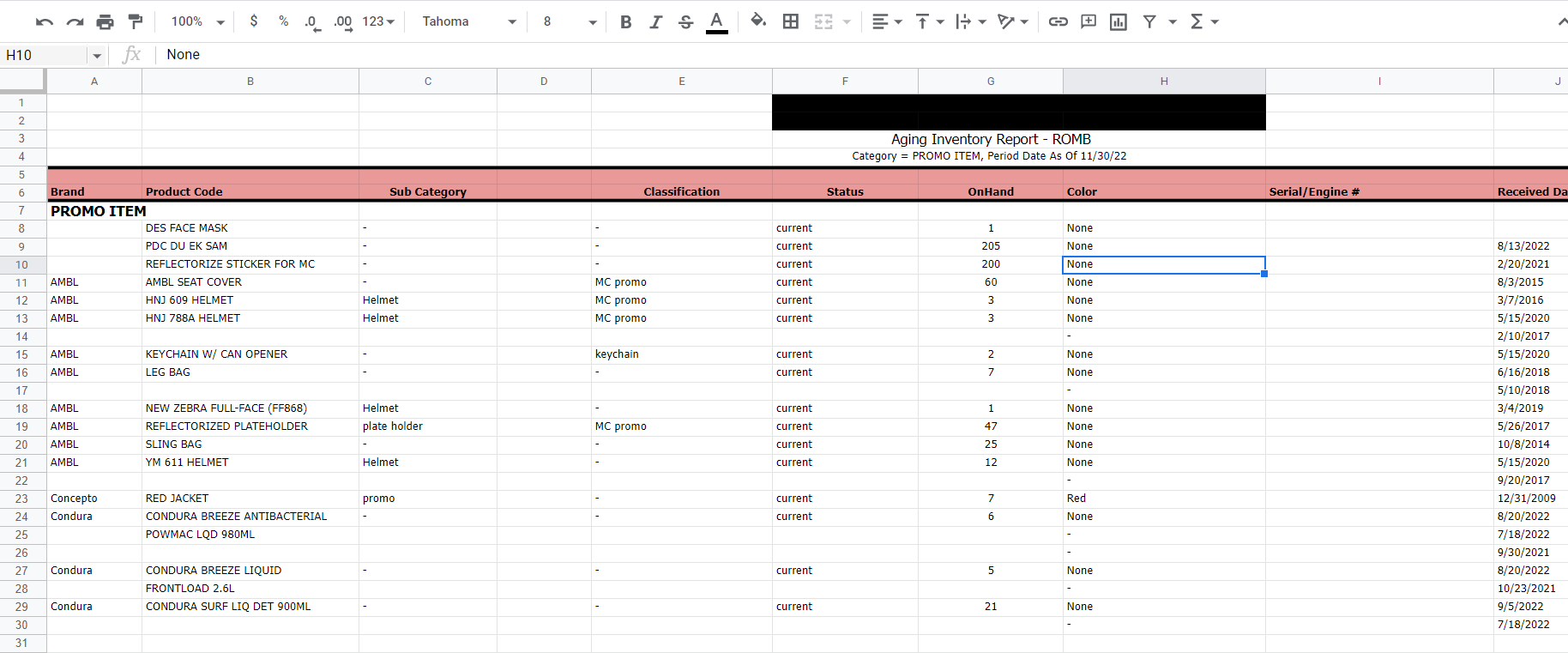Click the Serial/Engine # header cell

[1379, 192]
